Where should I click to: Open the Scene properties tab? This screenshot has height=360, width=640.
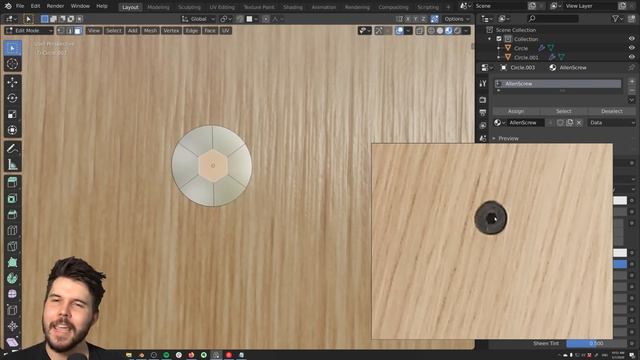point(483,138)
